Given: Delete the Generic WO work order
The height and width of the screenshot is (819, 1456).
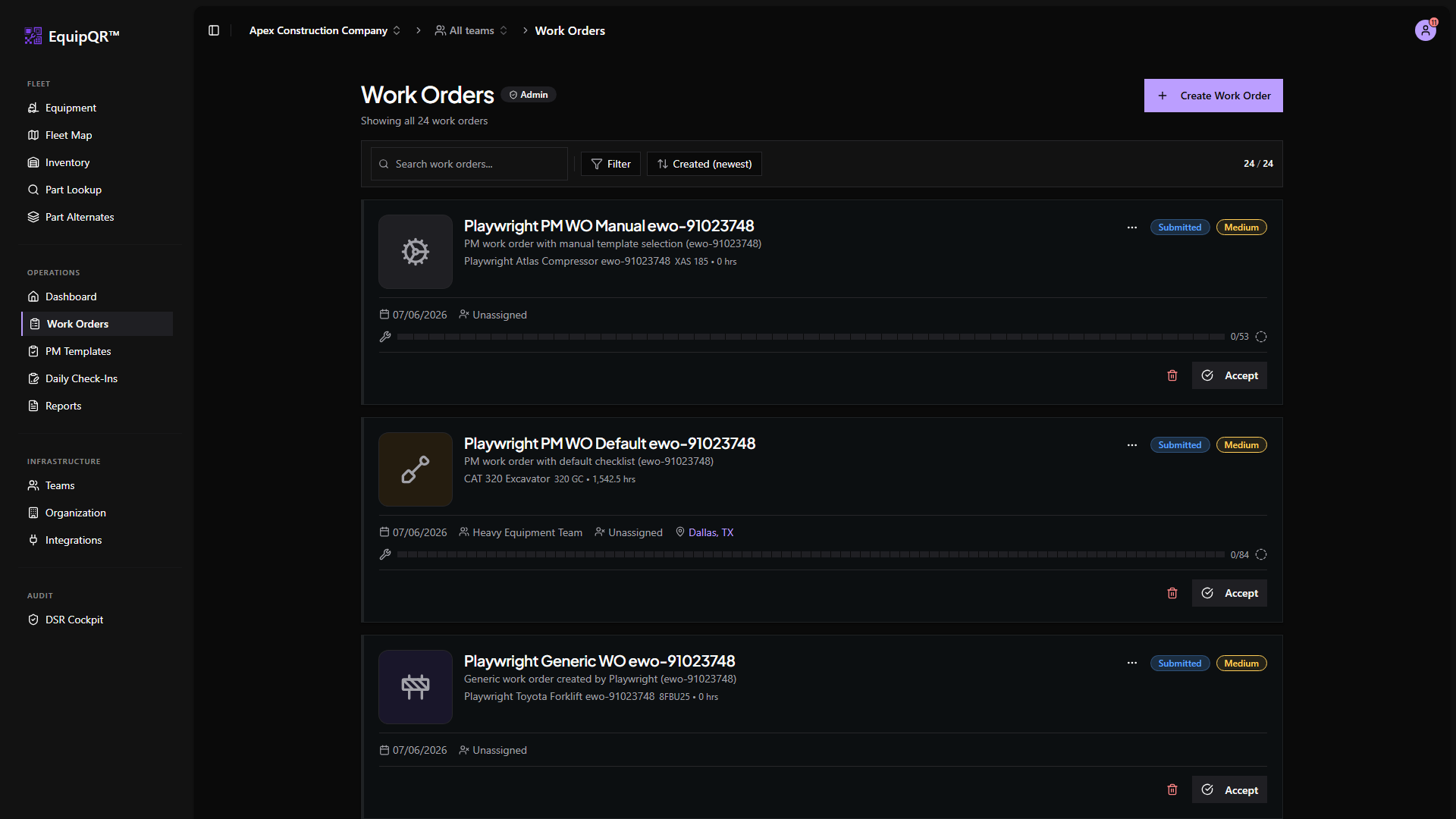Looking at the screenshot, I should (x=1172, y=790).
